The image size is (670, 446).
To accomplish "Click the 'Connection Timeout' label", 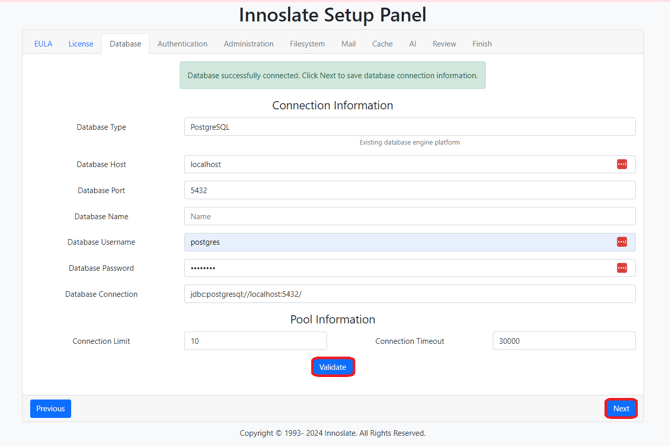I will [410, 341].
